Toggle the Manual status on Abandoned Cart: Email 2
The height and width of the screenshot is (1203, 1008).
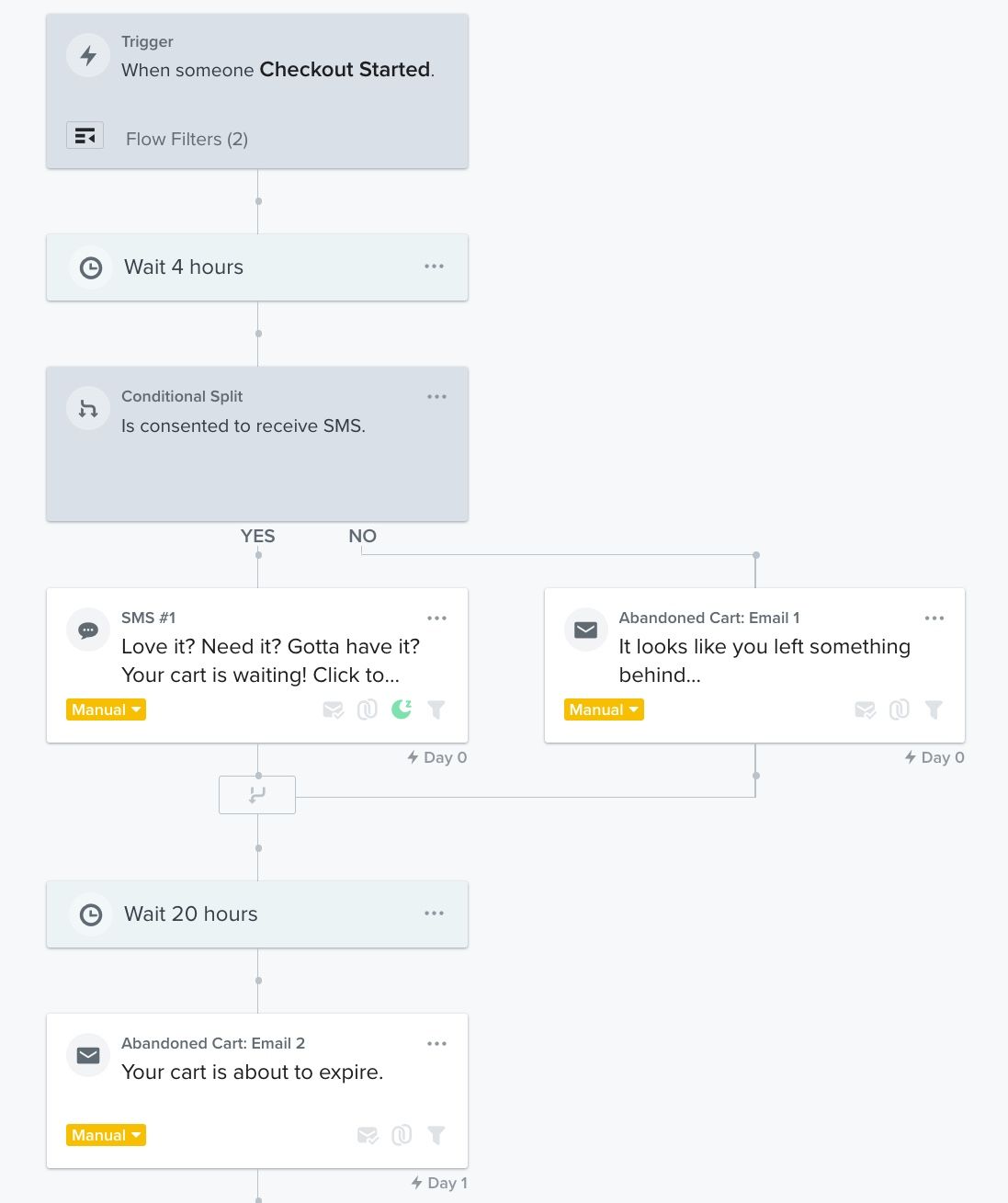coord(106,1134)
